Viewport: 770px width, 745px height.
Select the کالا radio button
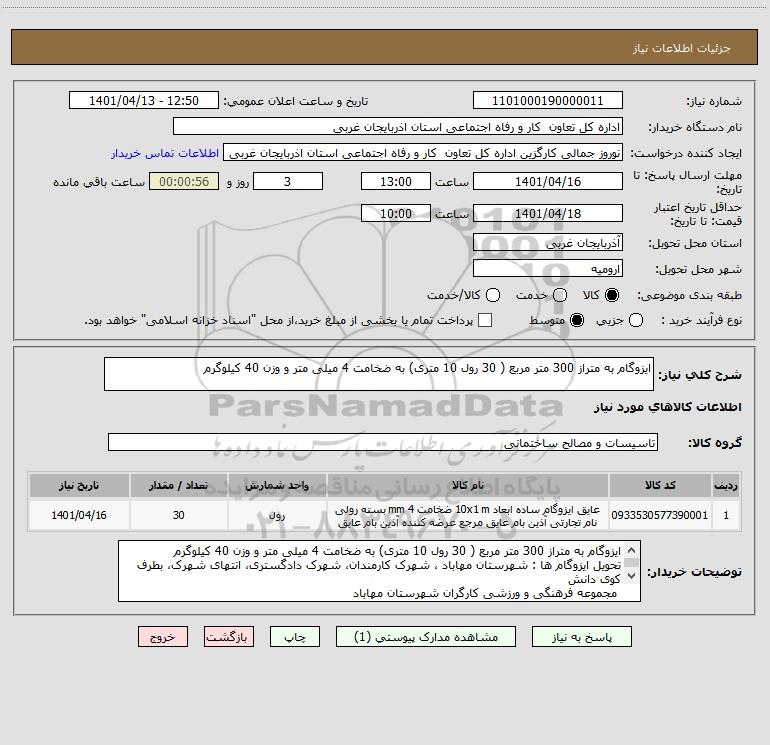(x=612, y=295)
